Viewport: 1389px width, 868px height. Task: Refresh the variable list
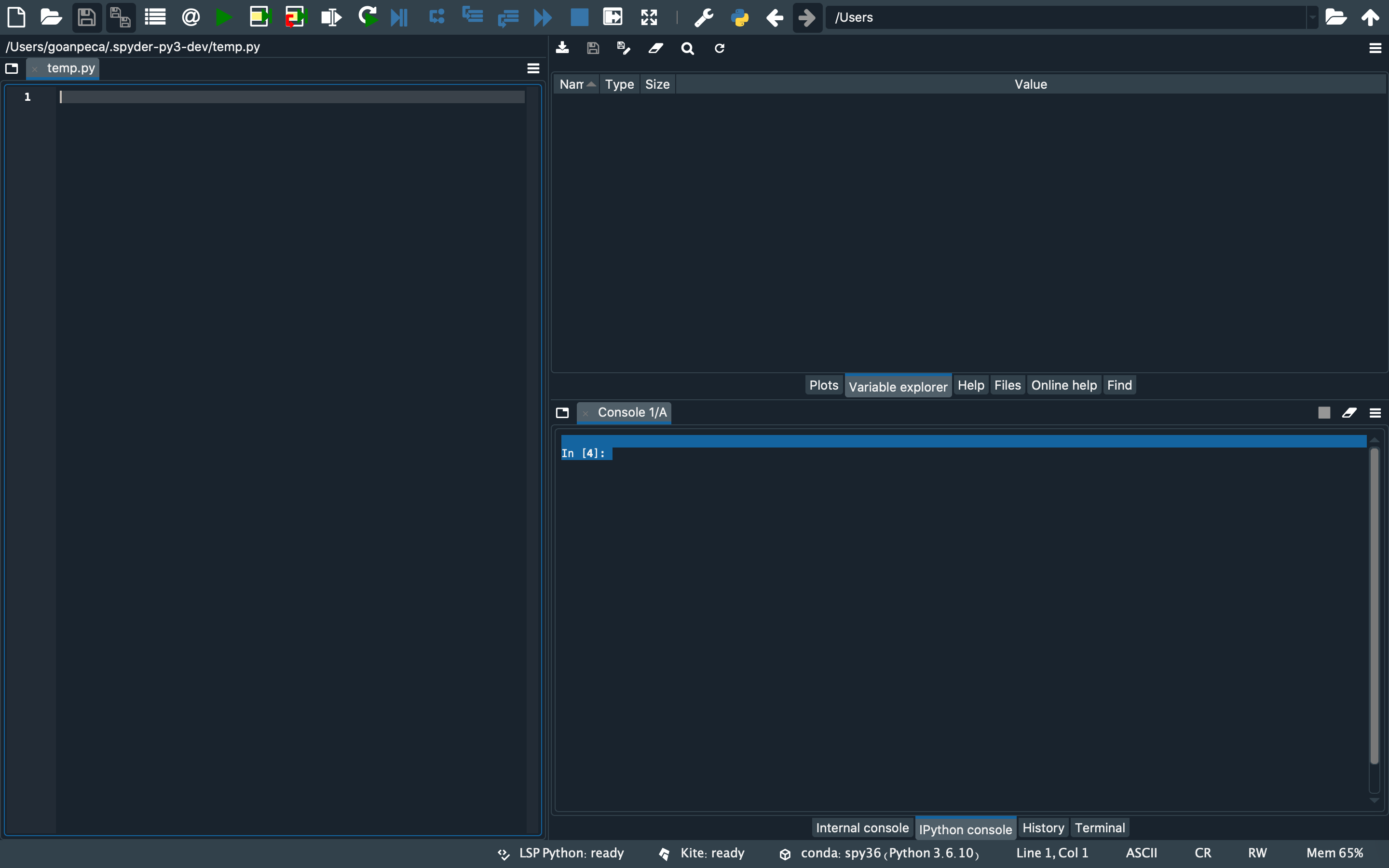click(x=719, y=48)
